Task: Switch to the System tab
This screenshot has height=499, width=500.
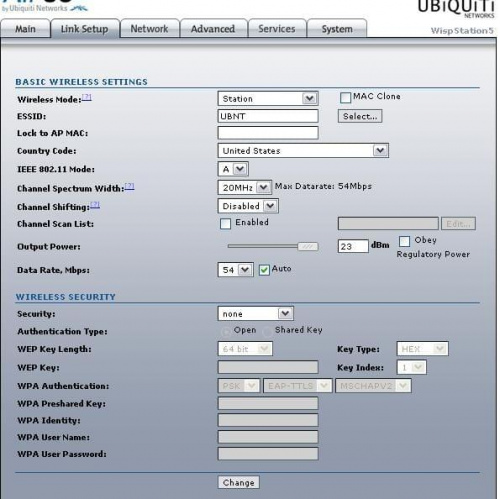Action: pyautogui.click(x=337, y=29)
